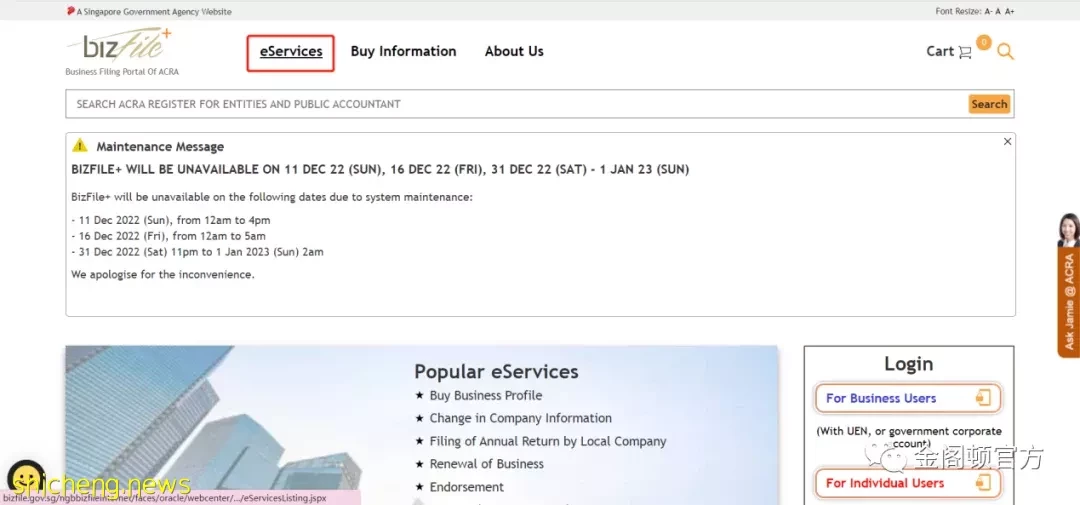Open Change in Company Information link

[x=521, y=418]
